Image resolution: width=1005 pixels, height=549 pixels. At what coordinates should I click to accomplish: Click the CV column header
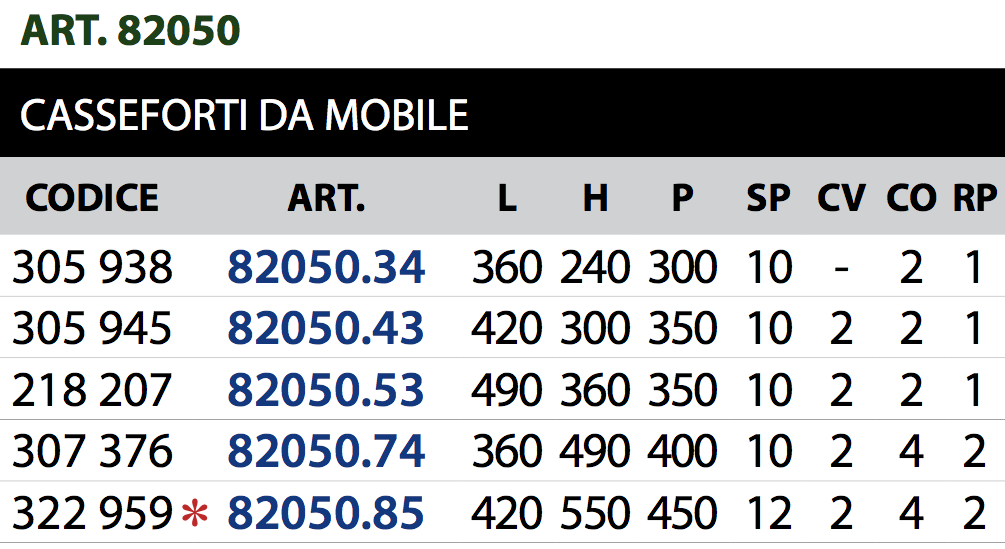841,198
